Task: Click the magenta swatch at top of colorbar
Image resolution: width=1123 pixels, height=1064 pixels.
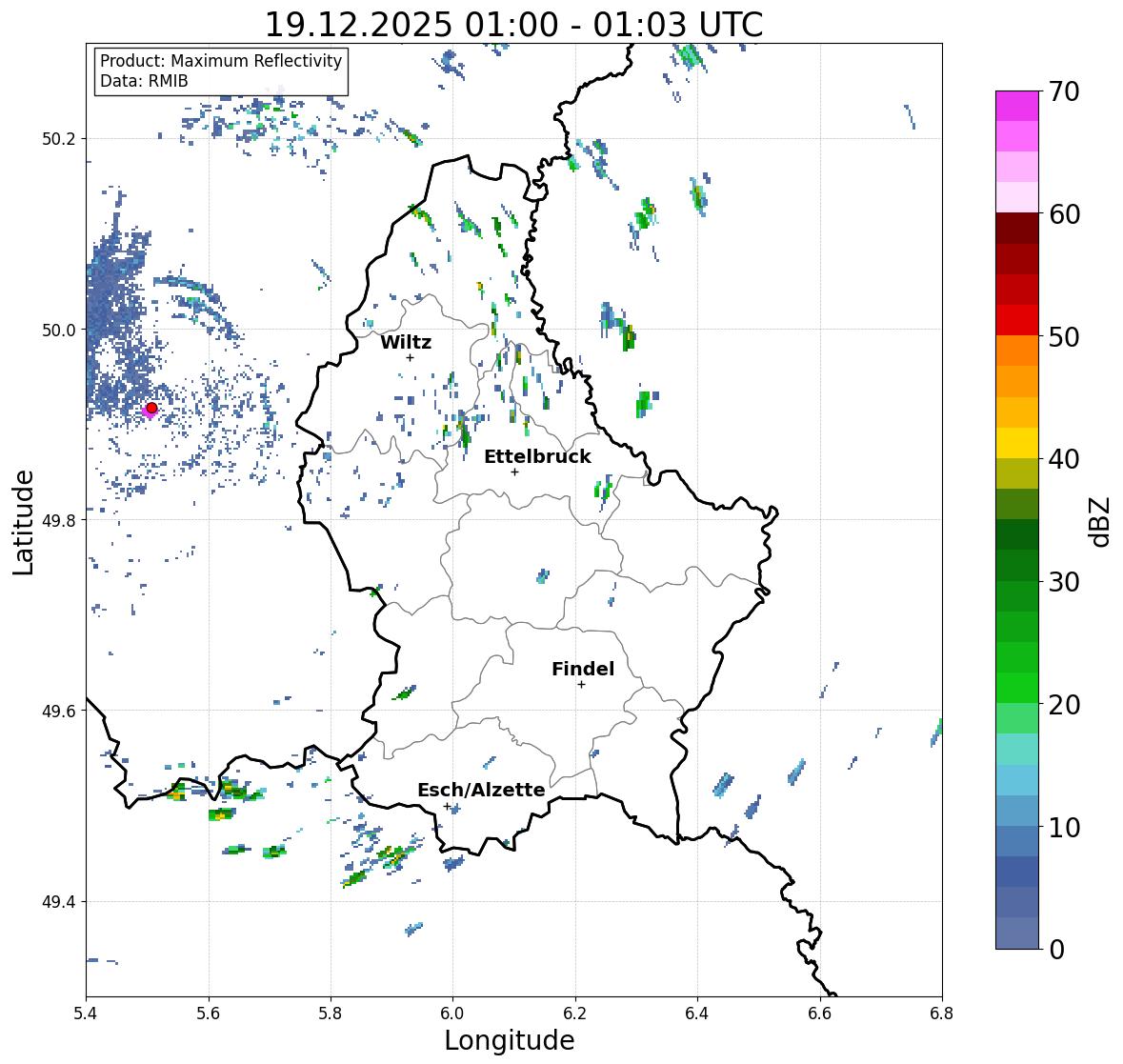Action: (1017, 106)
